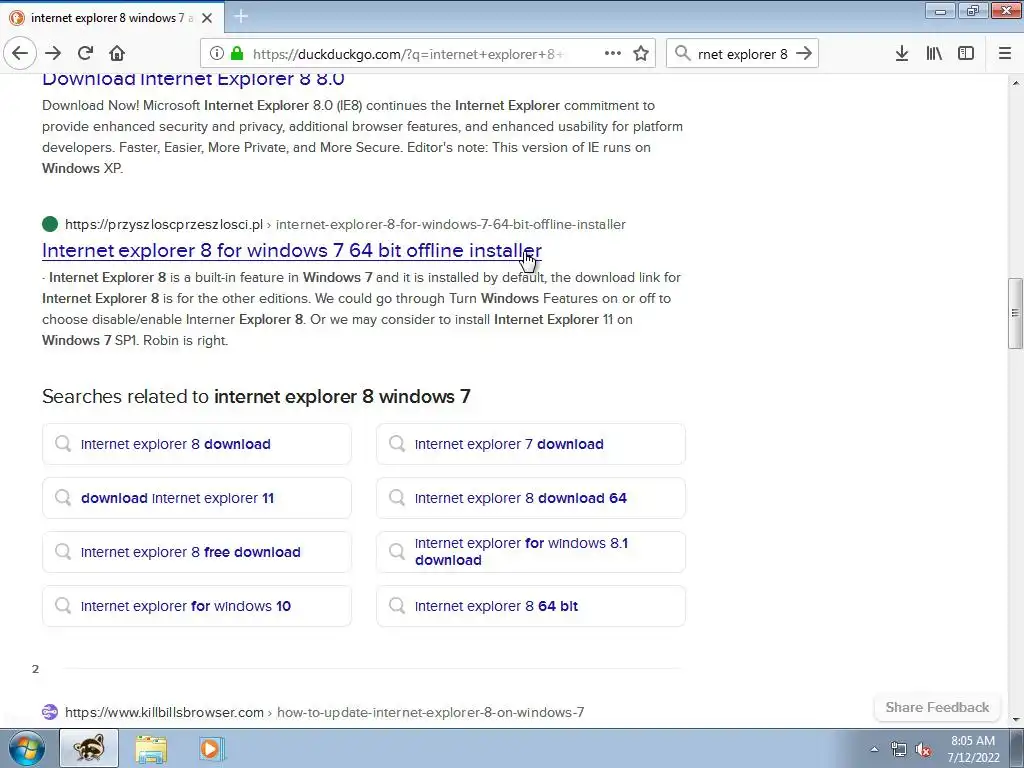
Task: Search related 'internet explorer 8 free download'
Action: point(197,552)
